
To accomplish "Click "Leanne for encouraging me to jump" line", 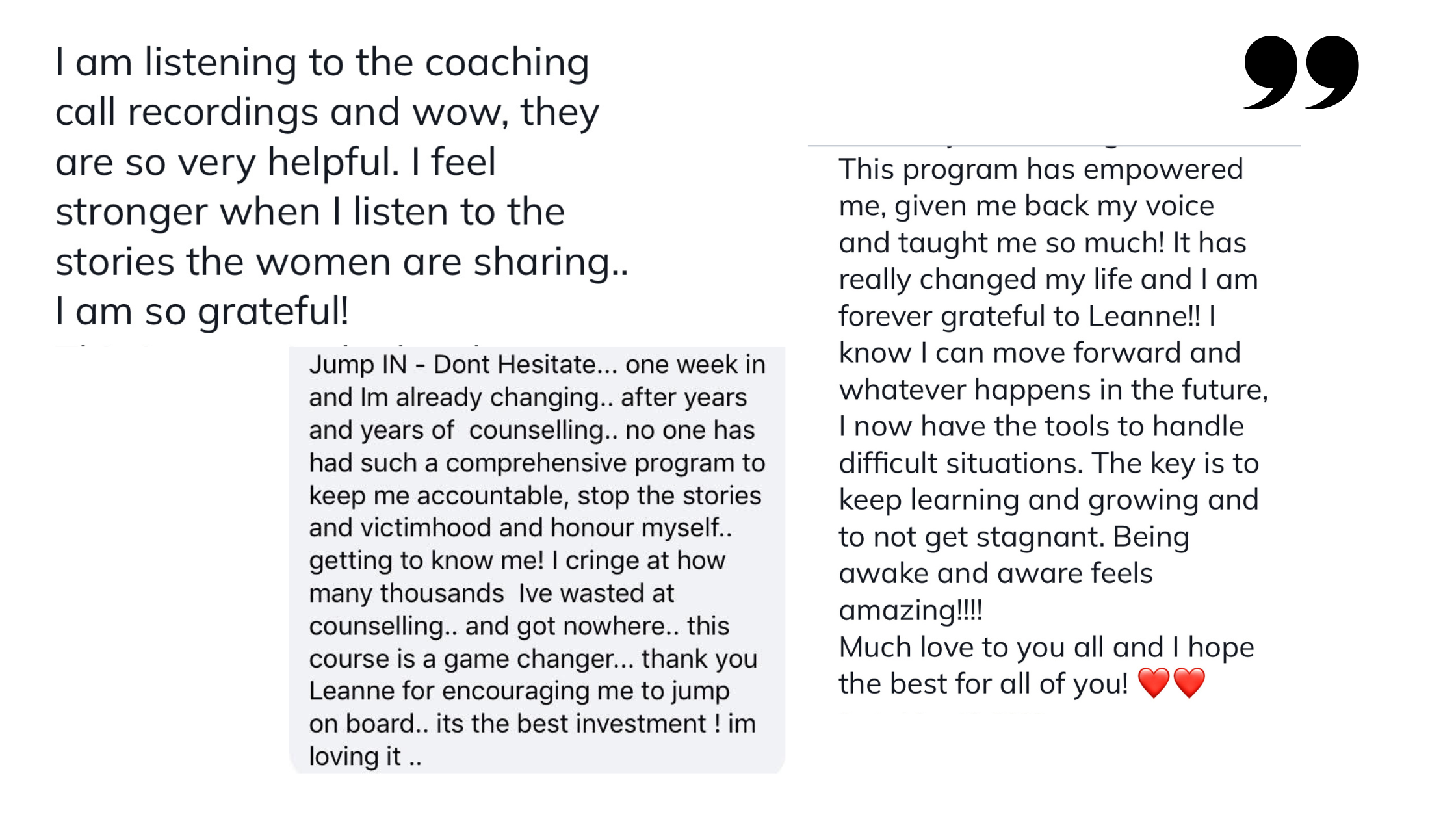I will coord(519,691).
